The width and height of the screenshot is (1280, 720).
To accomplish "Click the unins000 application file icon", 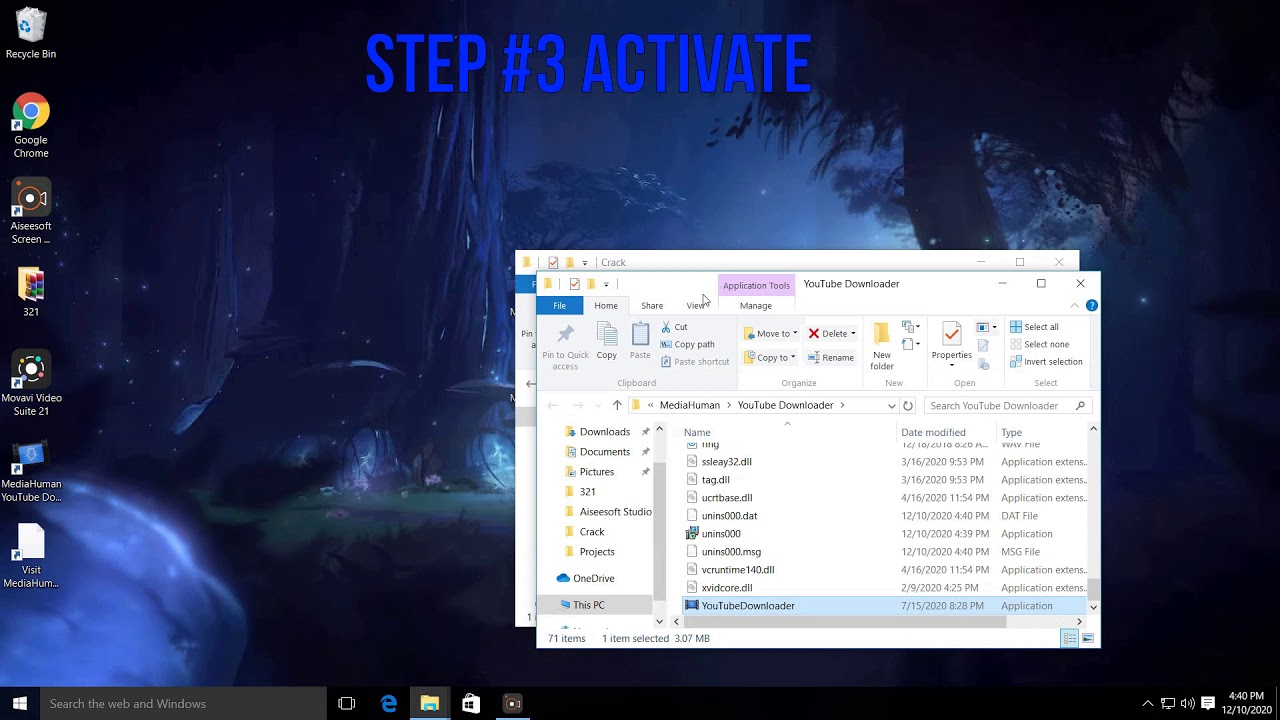I will 692,534.
